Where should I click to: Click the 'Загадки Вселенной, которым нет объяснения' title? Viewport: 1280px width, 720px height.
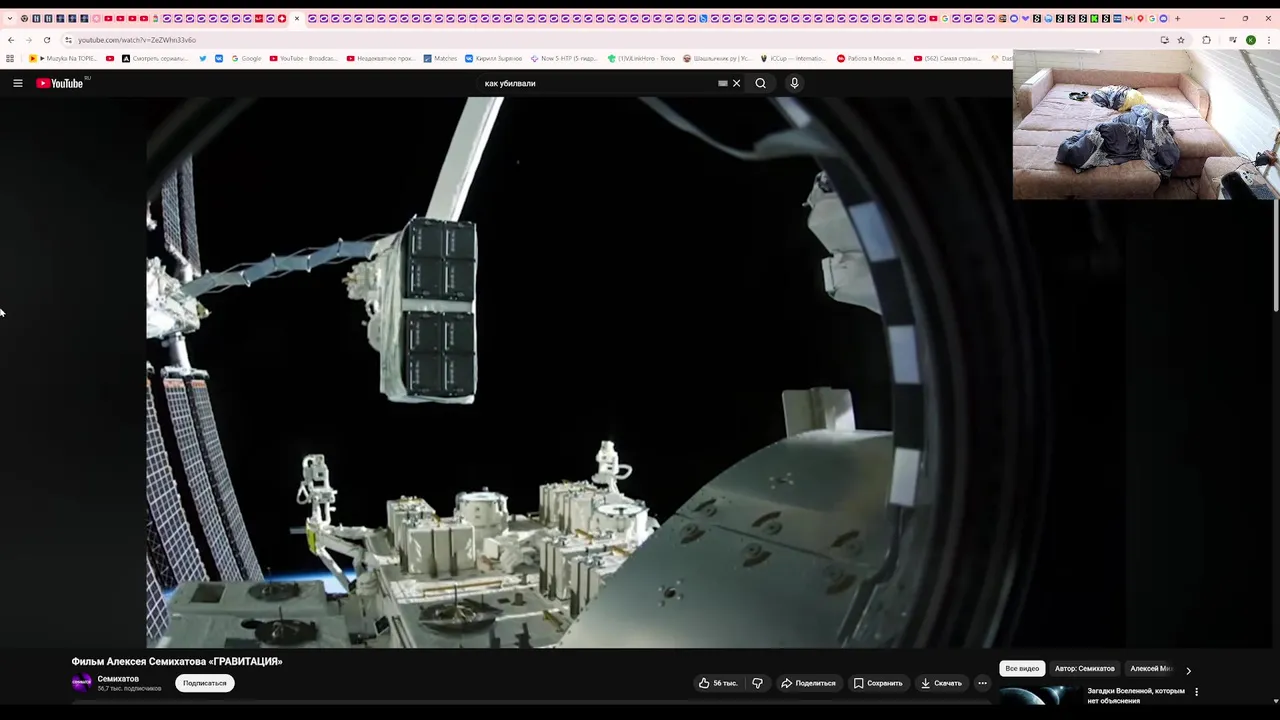pos(1136,696)
